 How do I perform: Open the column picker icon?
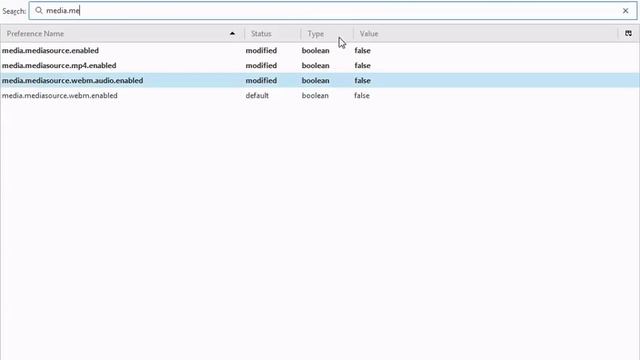[x=628, y=33]
